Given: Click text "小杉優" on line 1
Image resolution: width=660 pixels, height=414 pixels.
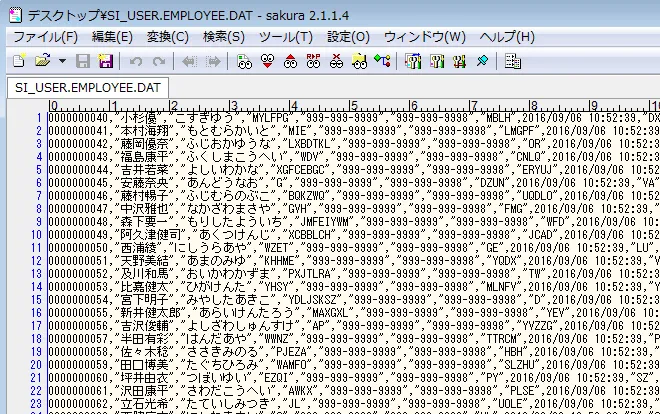Looking at the screenshot, I should pos(138,118).
